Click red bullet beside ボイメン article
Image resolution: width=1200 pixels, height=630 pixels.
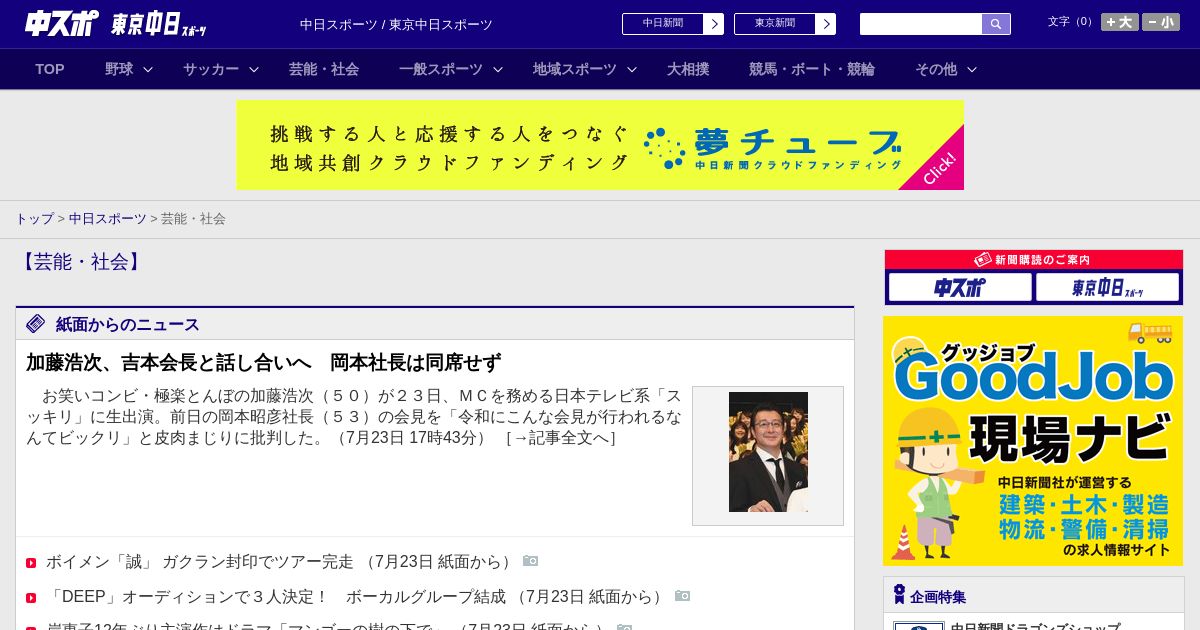click(31, 563)
